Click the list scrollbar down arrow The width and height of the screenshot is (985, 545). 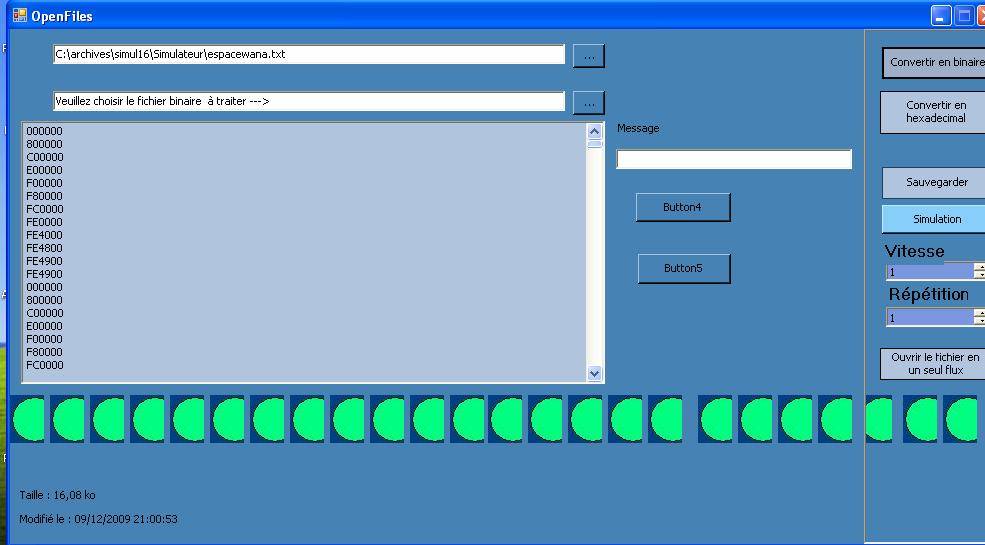(x=594, y=373)
